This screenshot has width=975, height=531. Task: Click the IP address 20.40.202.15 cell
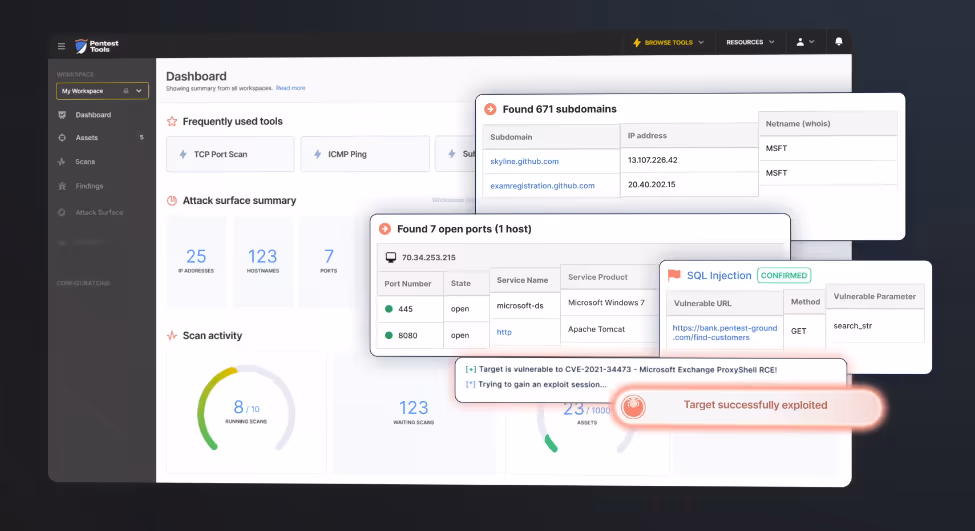(689, 184)
